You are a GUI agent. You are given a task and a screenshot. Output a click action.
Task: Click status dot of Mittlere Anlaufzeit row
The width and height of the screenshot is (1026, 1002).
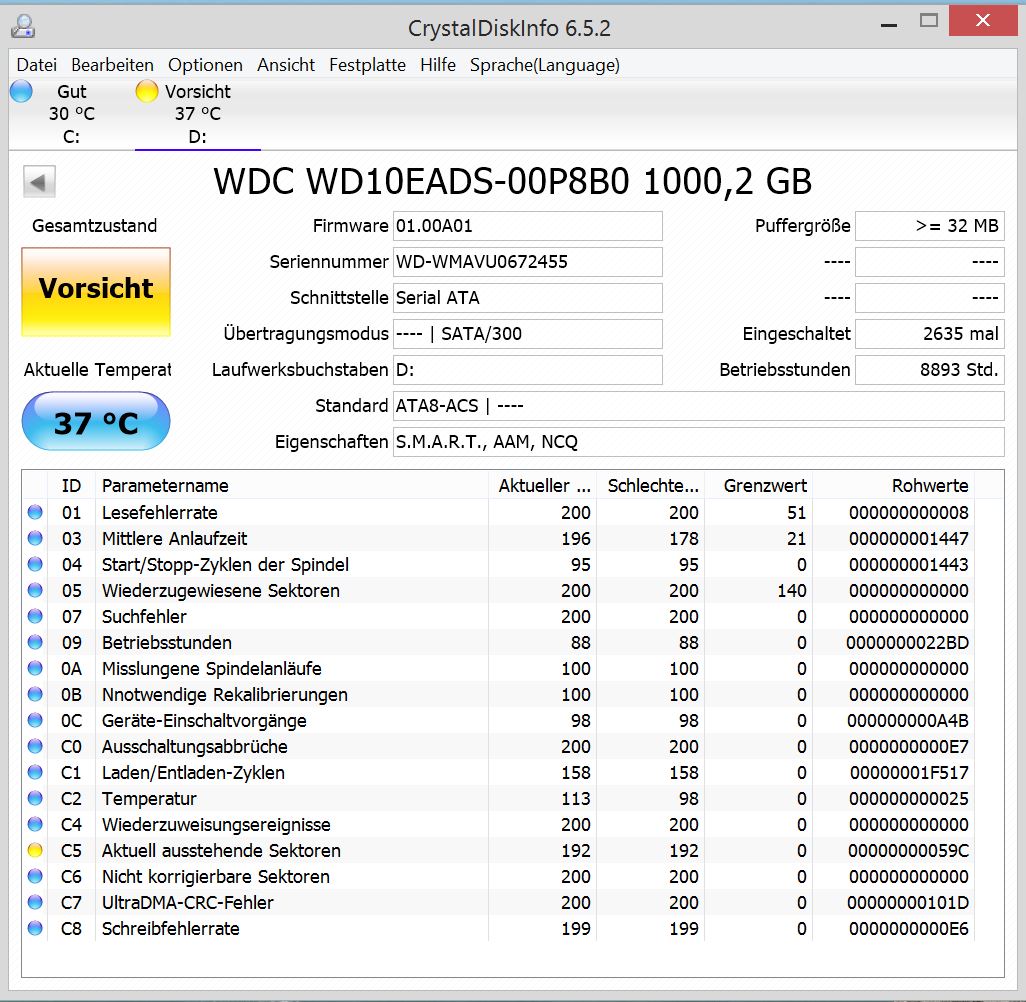pos(35,539)
